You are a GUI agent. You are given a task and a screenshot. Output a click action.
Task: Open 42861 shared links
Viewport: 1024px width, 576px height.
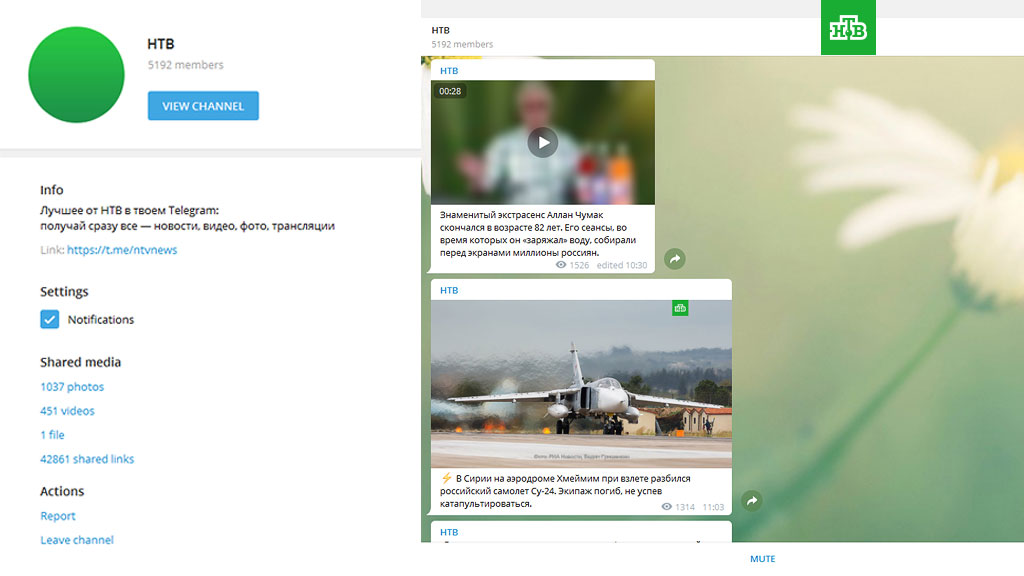(x=87, y=459)
